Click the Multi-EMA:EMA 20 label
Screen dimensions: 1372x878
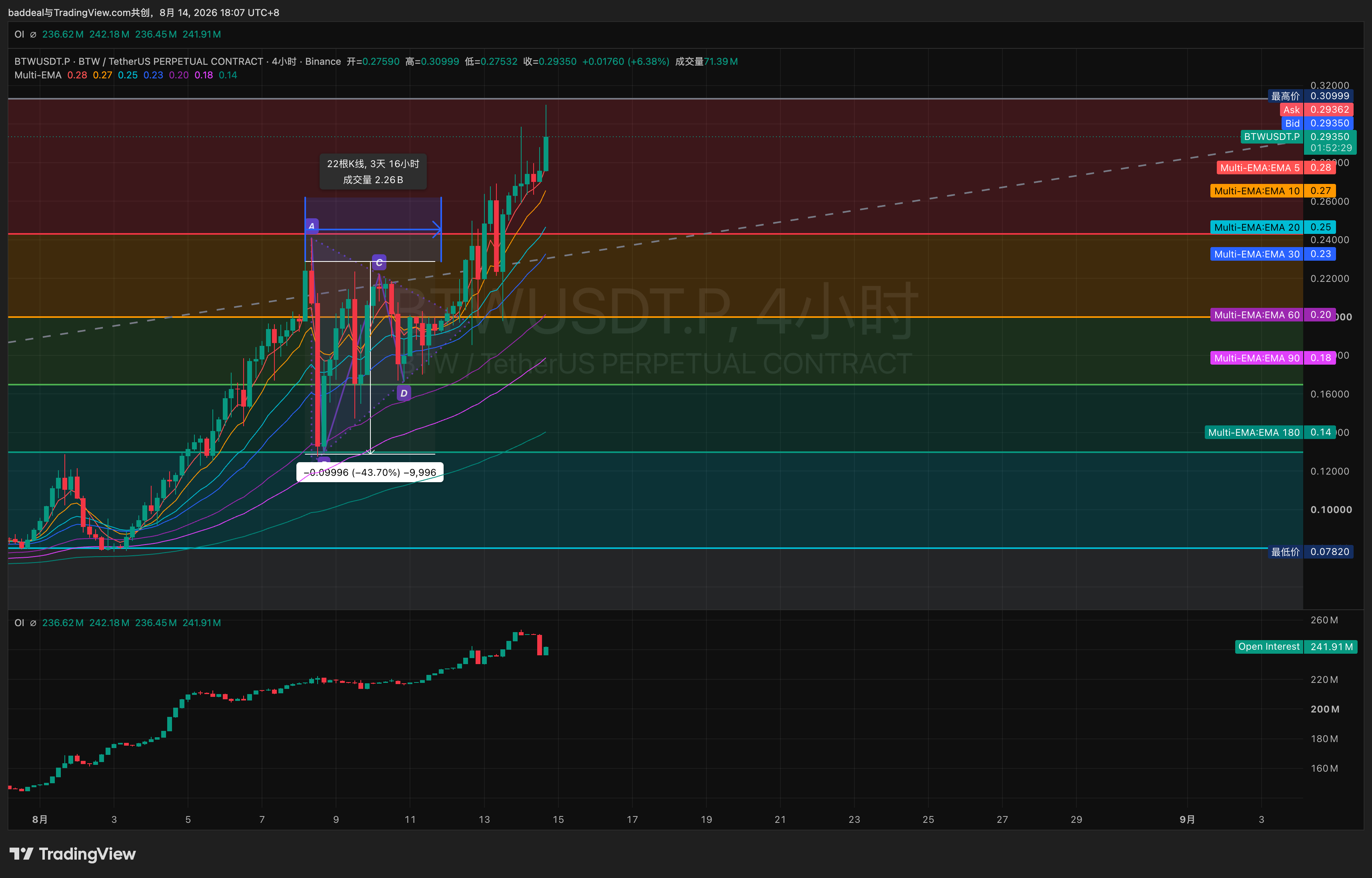click(1273, 227)
